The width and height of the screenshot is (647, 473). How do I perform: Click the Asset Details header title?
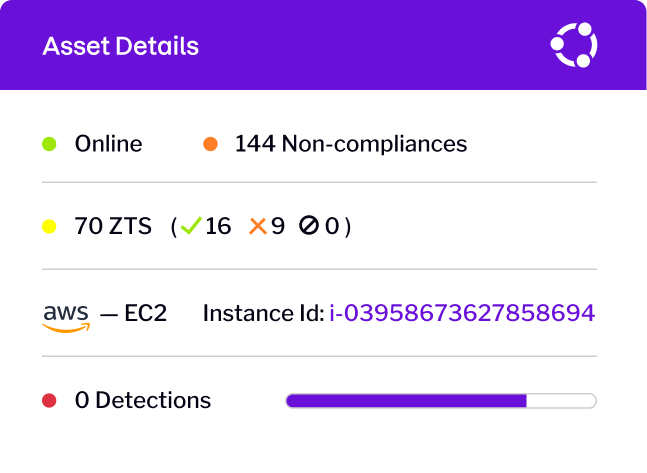121,46
